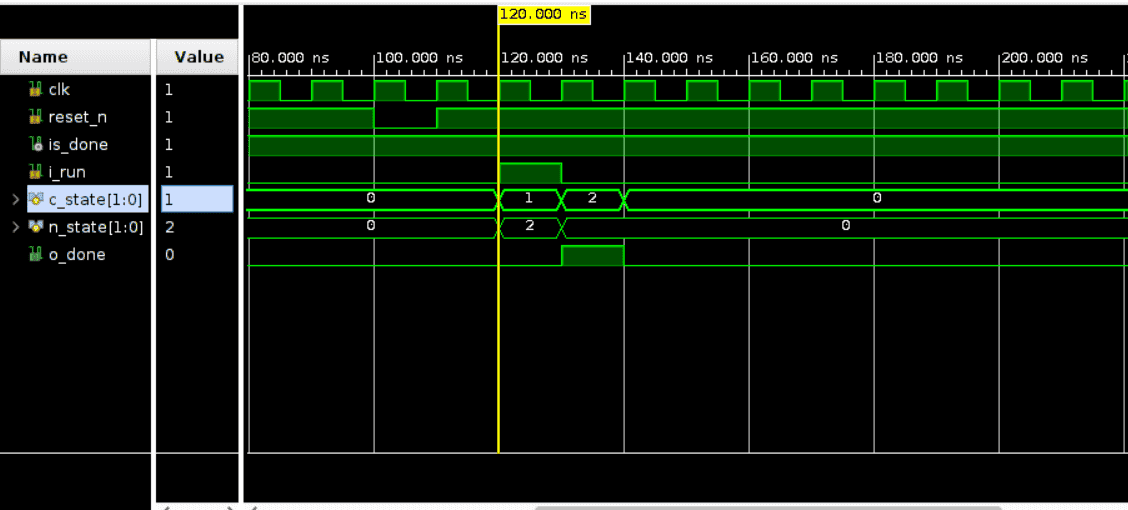This screenshot has width=1128, height=510.
Task: Click the value cell of clk
Action: pos(198,90)
